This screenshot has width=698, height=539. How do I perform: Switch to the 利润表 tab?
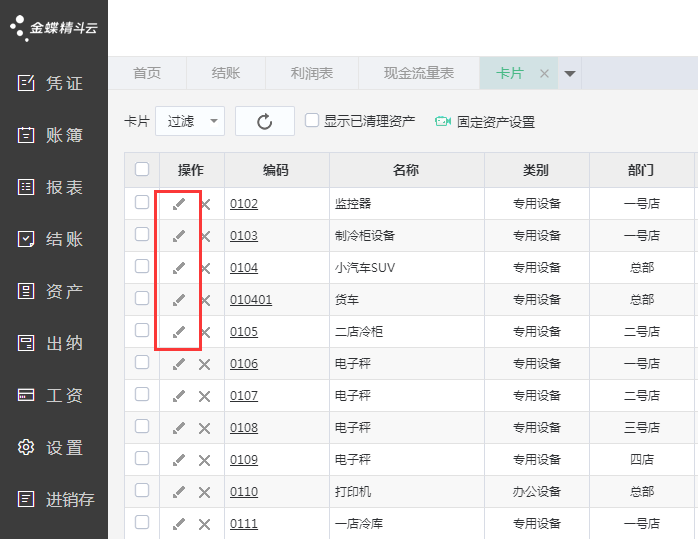tap(312, 73)
